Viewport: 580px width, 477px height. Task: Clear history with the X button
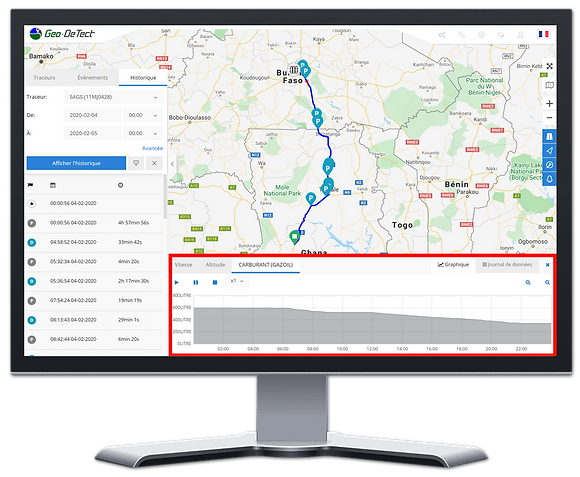click(155, 163)
